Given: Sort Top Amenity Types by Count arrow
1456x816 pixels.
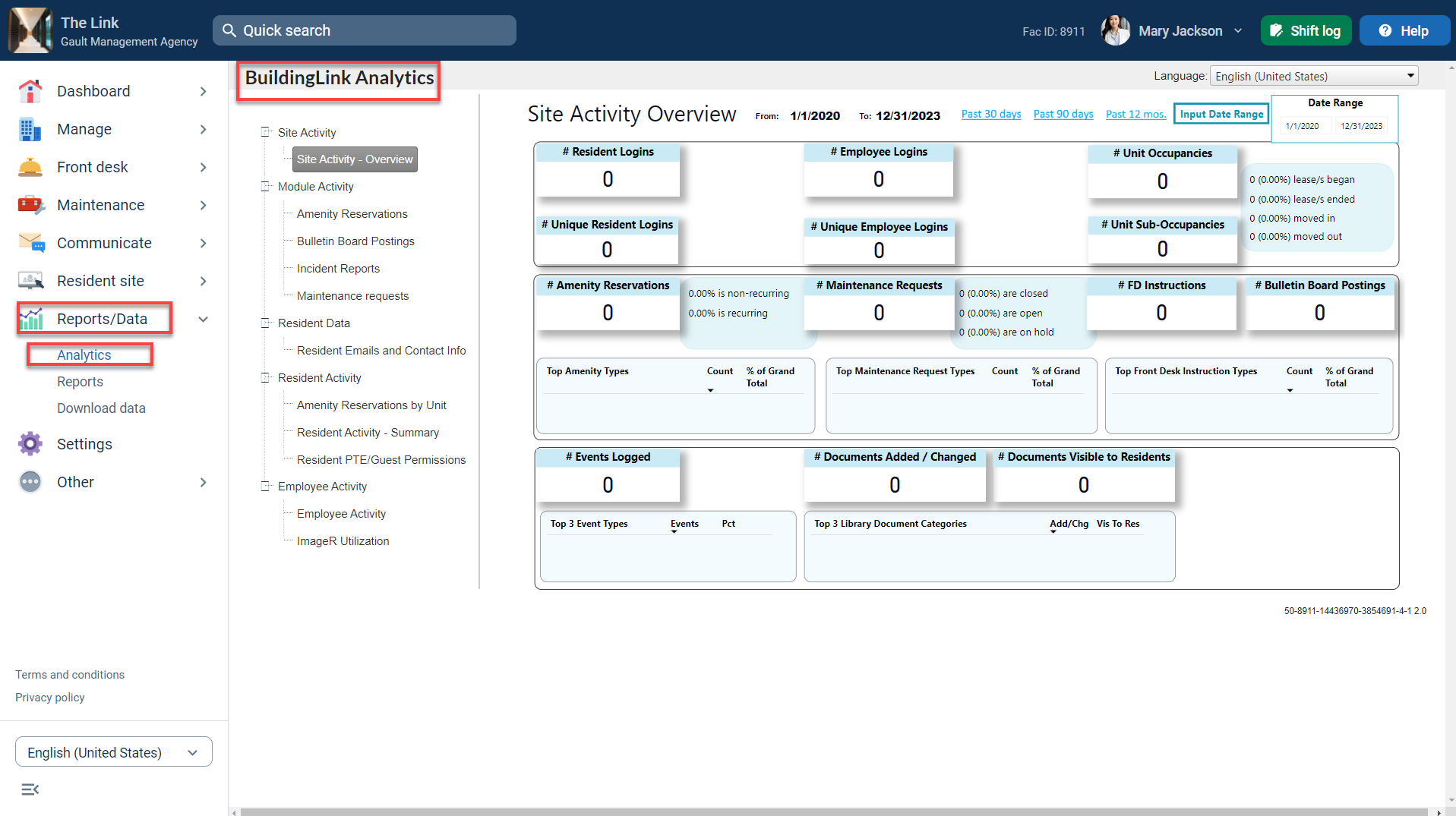Looking at the screenshot, I should 710,390.
